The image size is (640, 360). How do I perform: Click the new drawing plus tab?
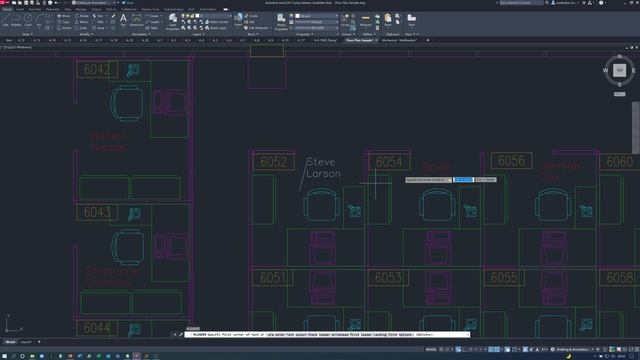pos(428,40)
